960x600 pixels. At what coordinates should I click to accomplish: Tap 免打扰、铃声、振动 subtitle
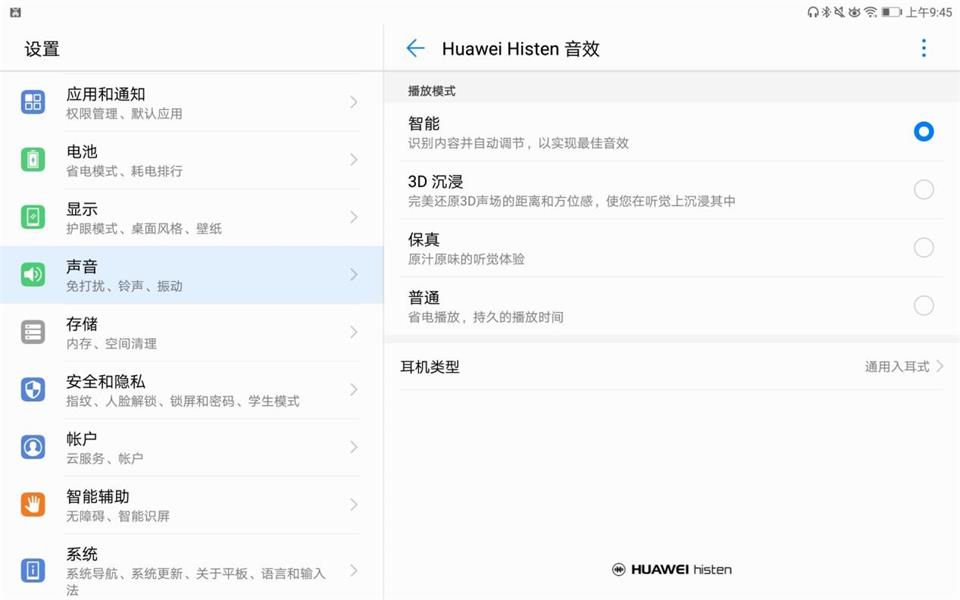pyautogui.click(x=124, y=285)
